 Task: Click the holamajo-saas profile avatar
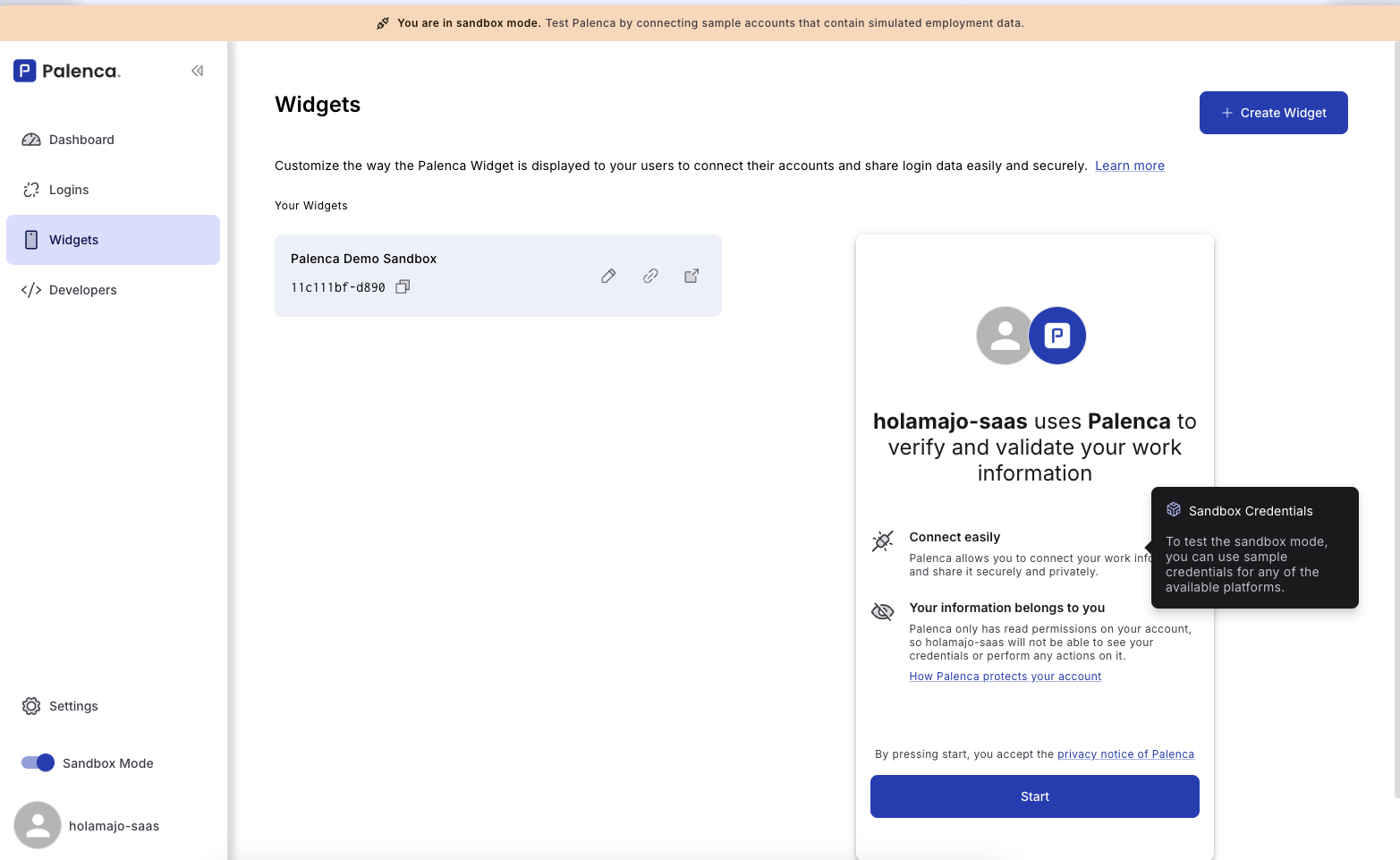38,825
